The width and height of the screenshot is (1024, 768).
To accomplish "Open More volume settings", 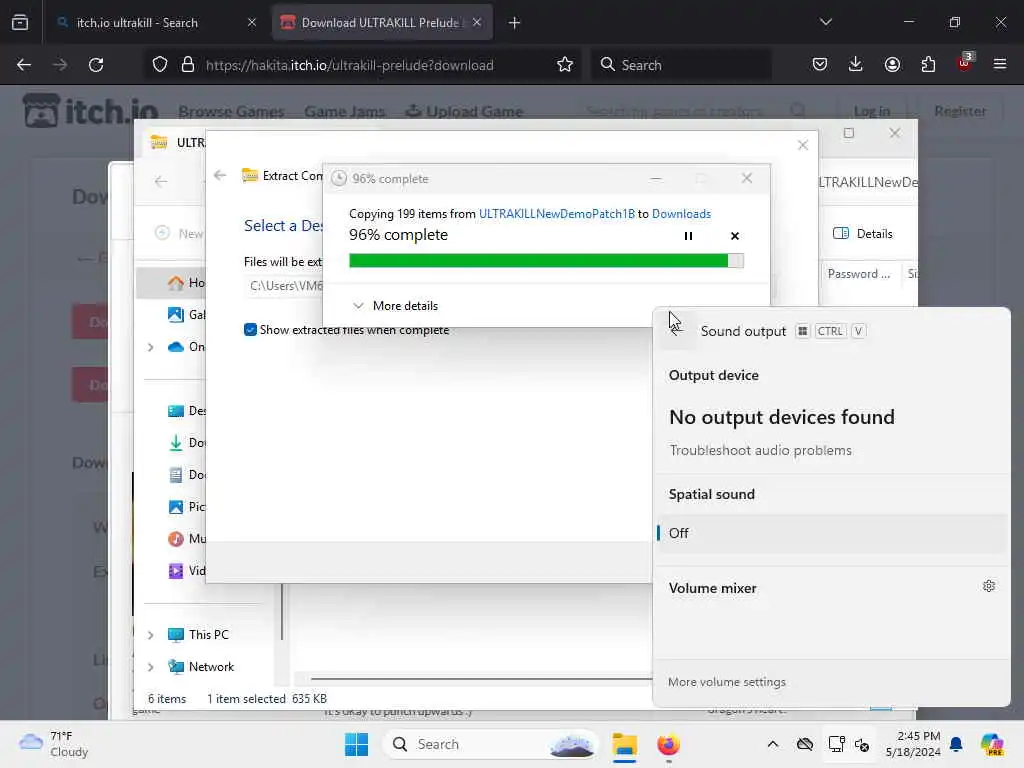I will click(727, 682).
